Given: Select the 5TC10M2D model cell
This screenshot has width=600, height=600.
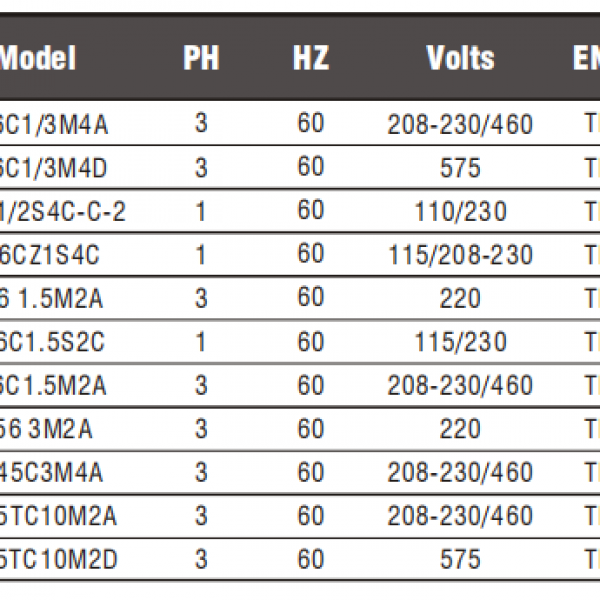Looking at the screenshot, I should pyautogui.click(x=59, y=559).
